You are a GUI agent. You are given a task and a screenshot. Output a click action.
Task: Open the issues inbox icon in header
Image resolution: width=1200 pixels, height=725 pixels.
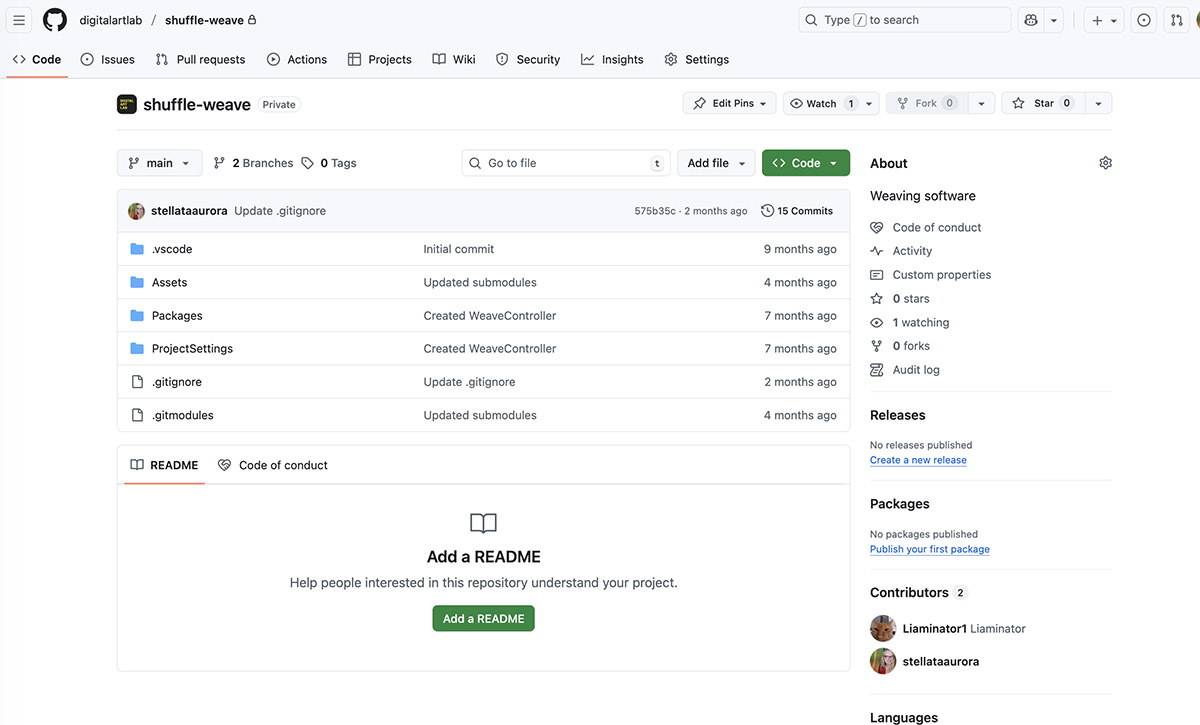click(x=1144, y=20)
